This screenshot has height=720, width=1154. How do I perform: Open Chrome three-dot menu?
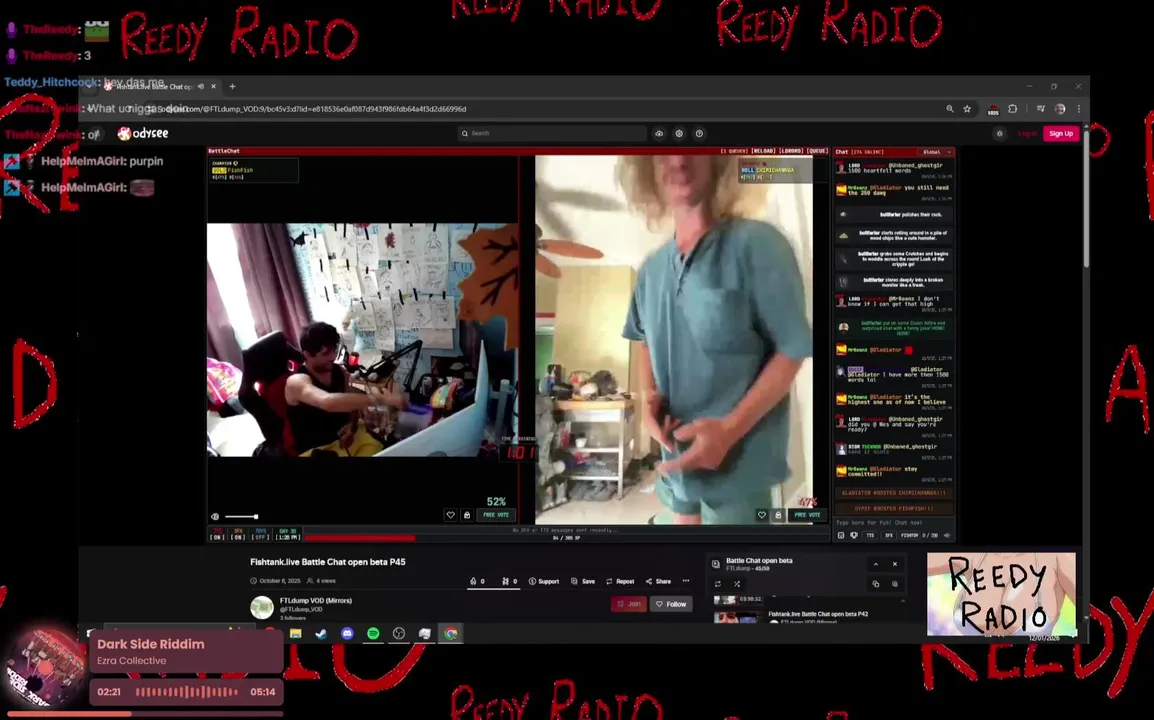pyautogui.click(x=1078, y=109)
